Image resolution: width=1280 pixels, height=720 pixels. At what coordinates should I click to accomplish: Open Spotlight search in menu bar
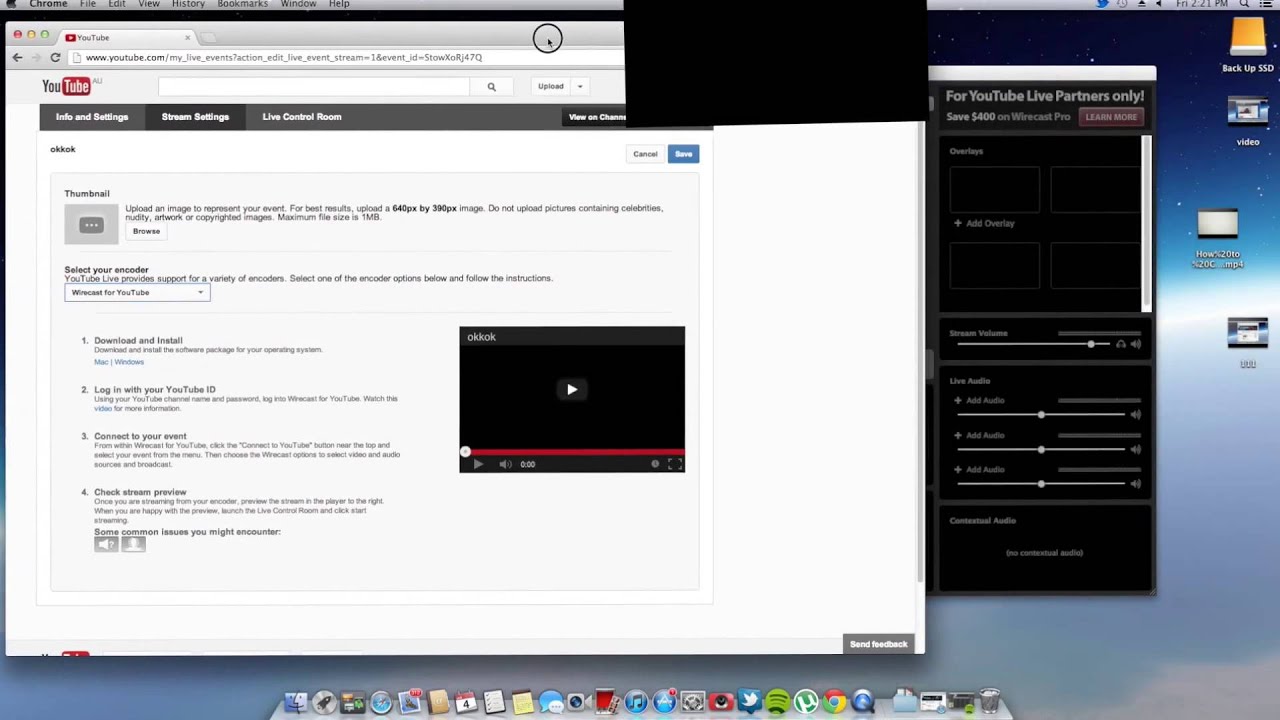tap(1245, 4)
